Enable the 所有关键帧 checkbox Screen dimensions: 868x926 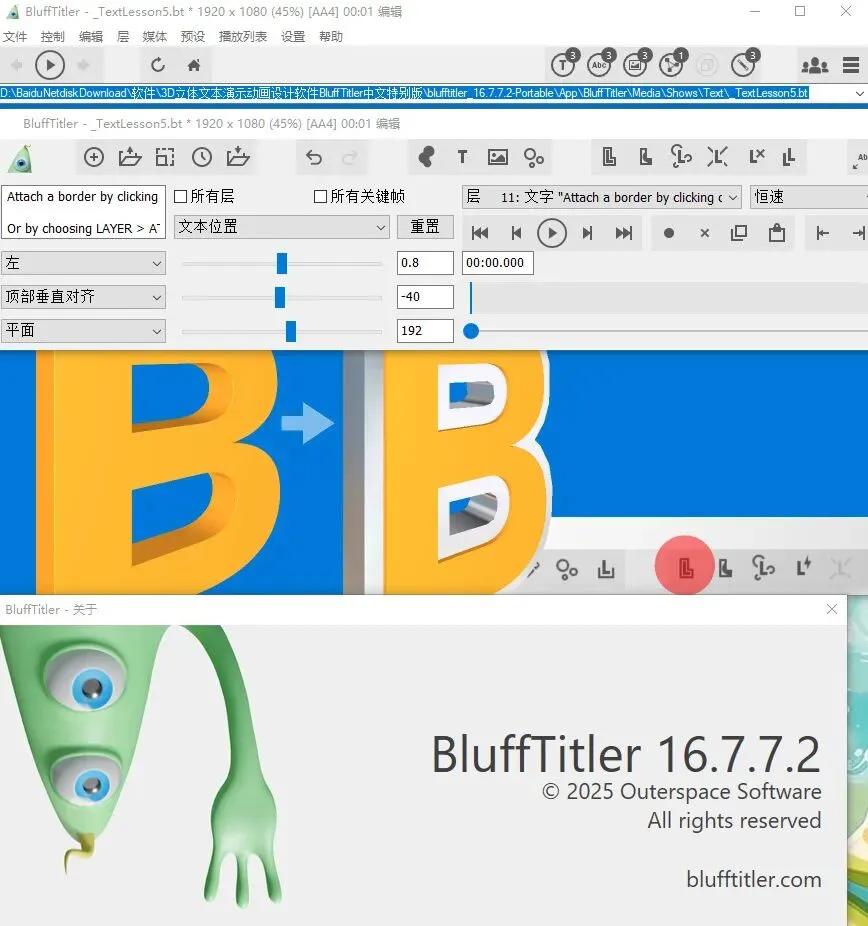tap(320, 196)
